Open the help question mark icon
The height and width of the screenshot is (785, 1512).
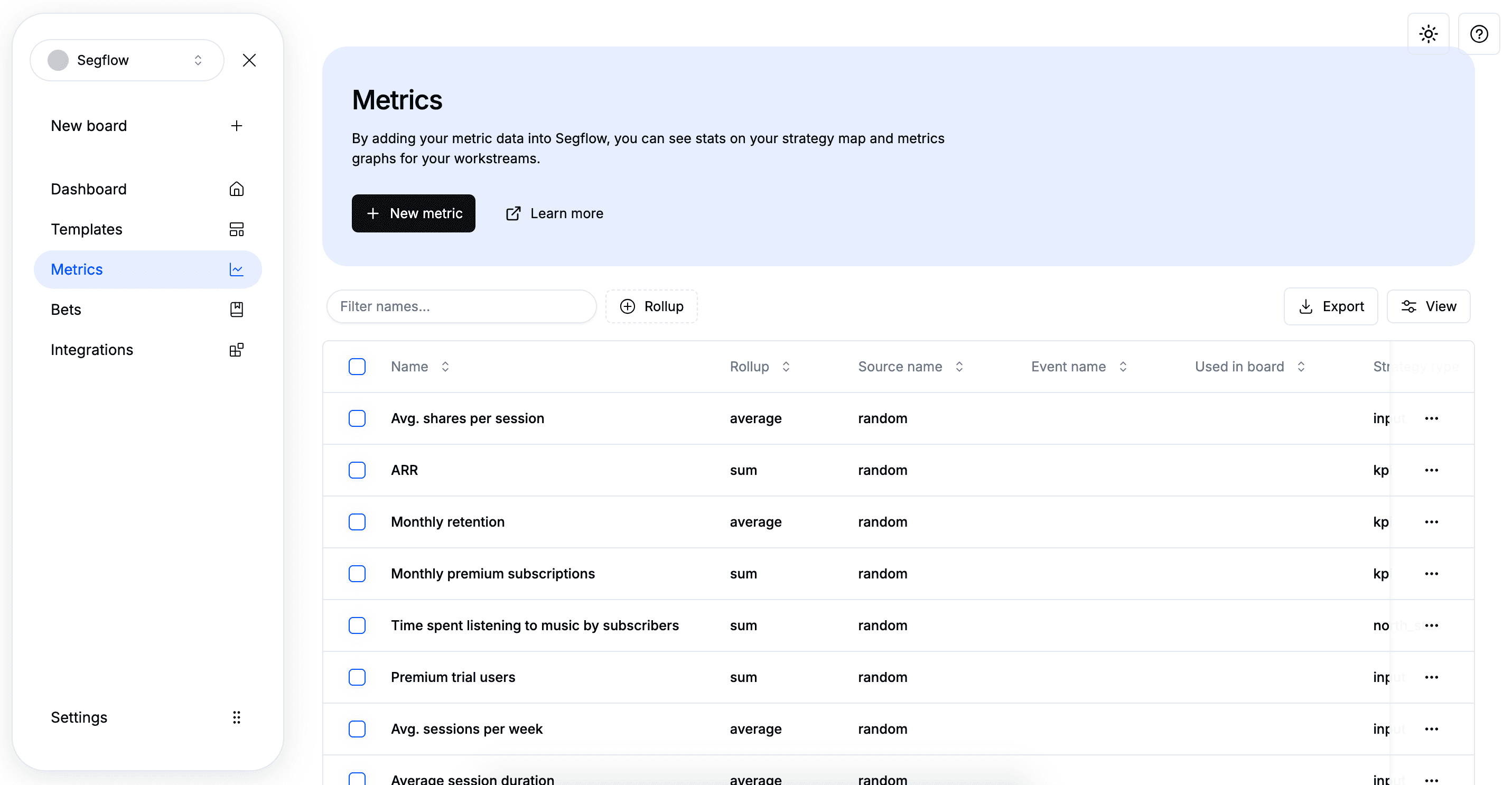pyautogui.click(x=1479, y=34)
